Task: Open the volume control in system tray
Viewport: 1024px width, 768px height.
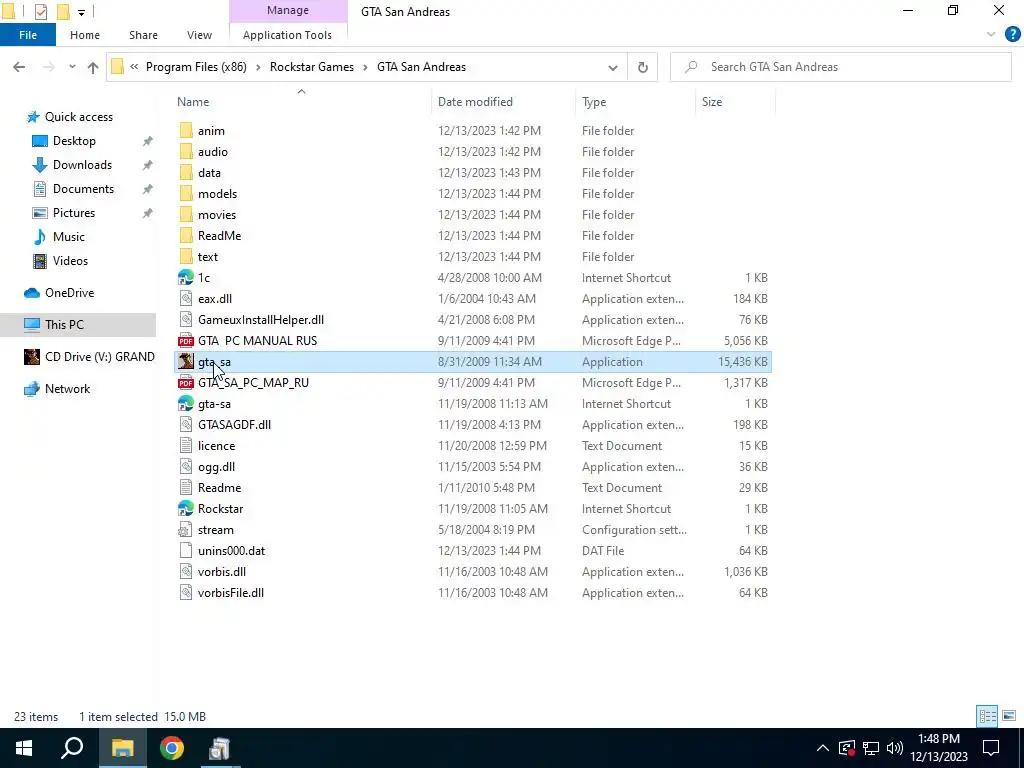Action: (895, 748)
